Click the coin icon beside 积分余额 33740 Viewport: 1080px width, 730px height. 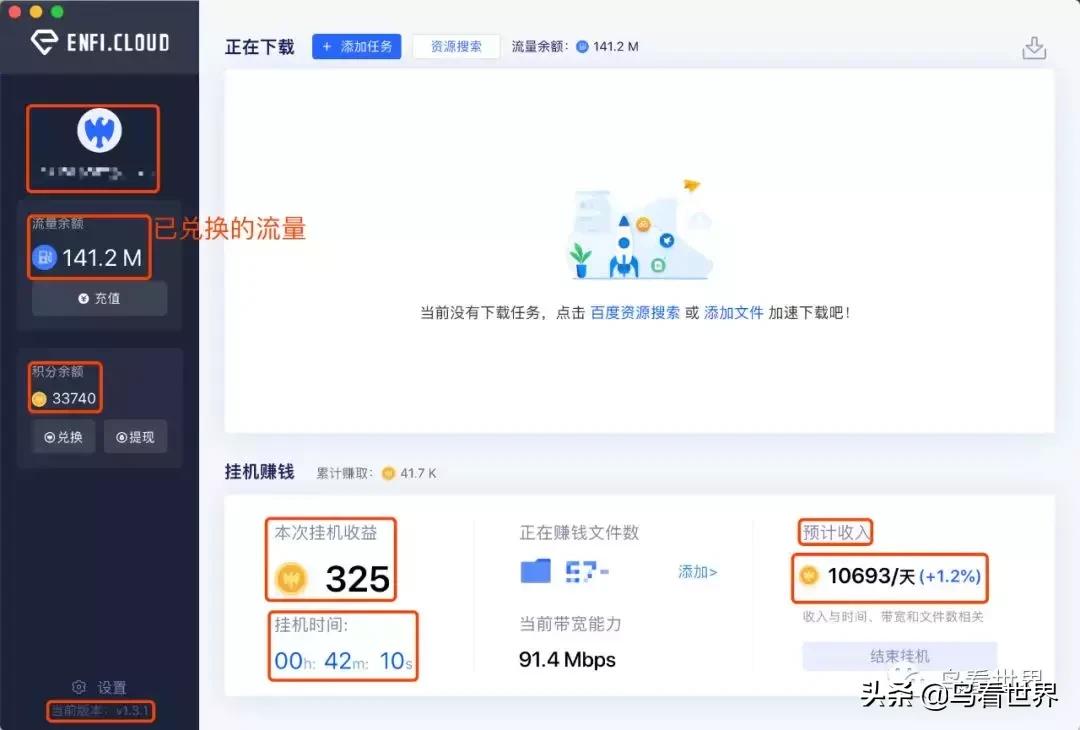click(38, 399)
